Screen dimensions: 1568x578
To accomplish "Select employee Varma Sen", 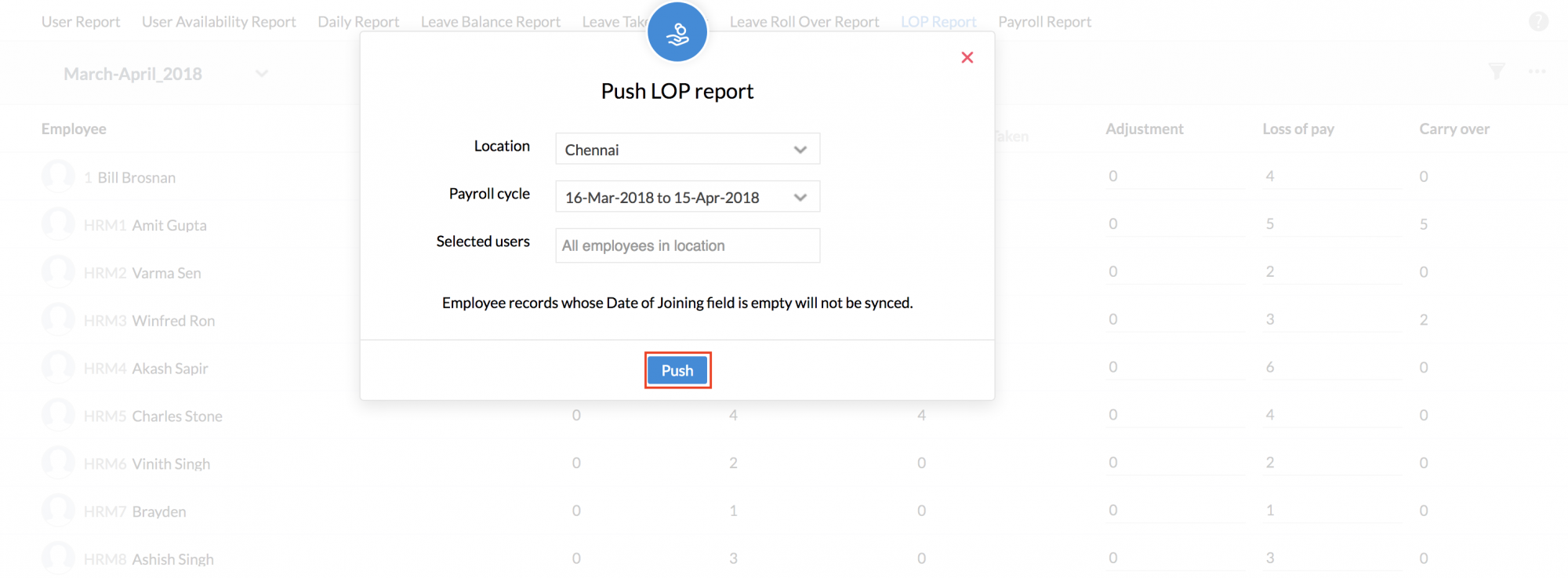I will pos(166,273).
